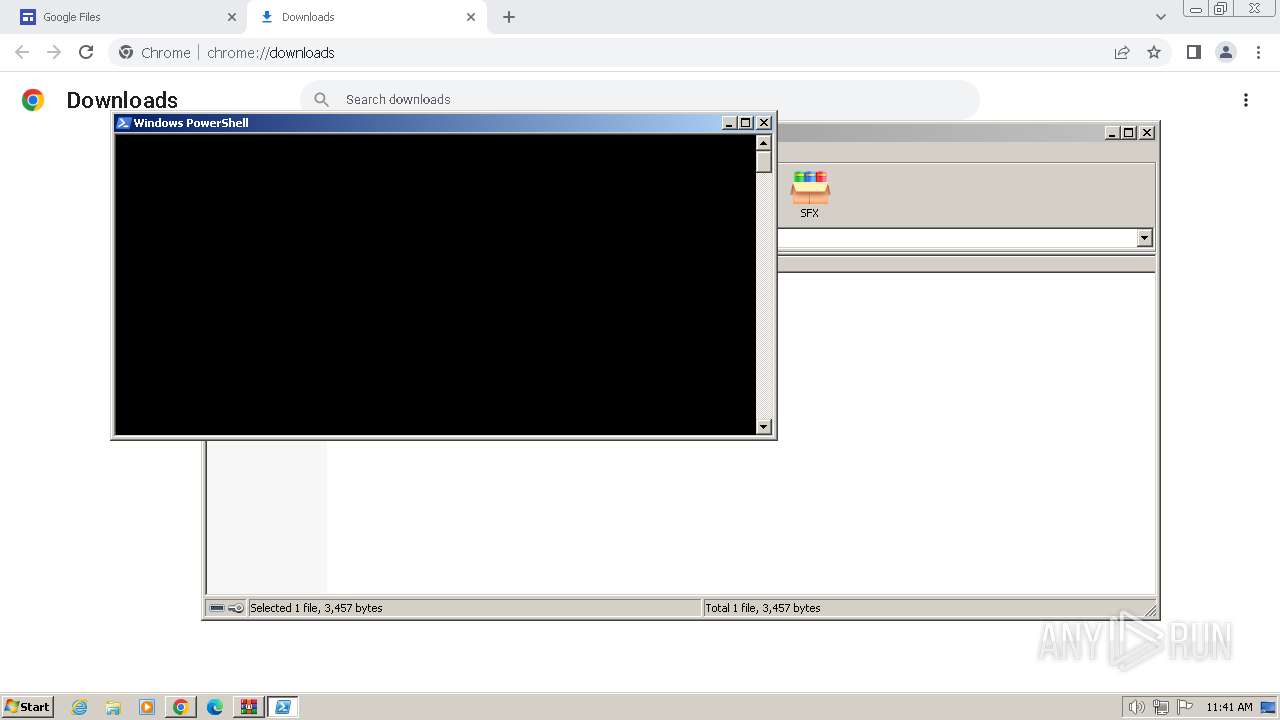Click PowerShell scrollbar up arrow
Image resolution: width=1280 pixels, height=720 pixels.
(764, 143)
